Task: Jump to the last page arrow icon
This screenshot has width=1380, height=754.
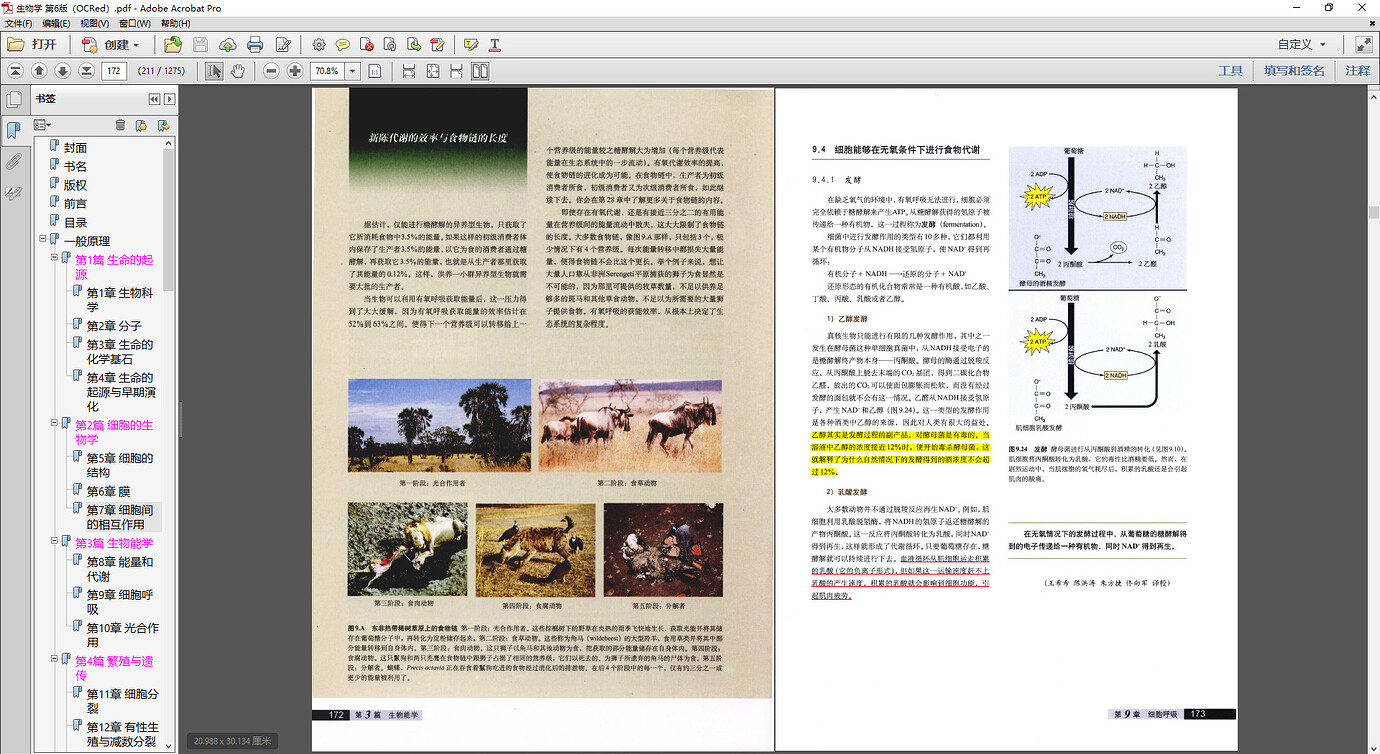Action: (86, 70)
